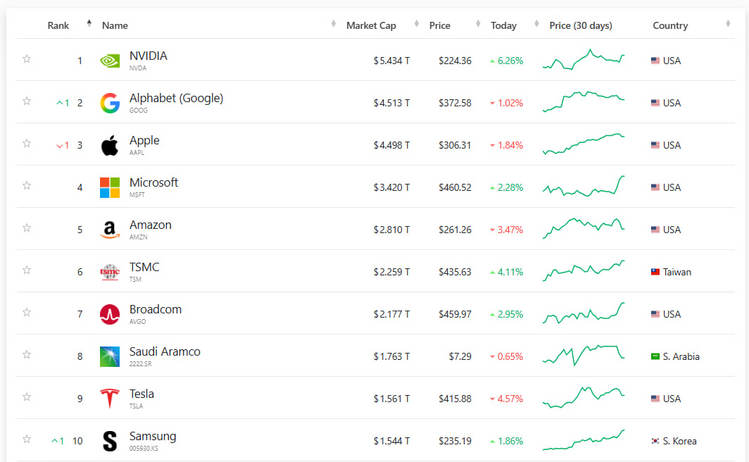Favorite NVIDIA with its star

(27, 59)
